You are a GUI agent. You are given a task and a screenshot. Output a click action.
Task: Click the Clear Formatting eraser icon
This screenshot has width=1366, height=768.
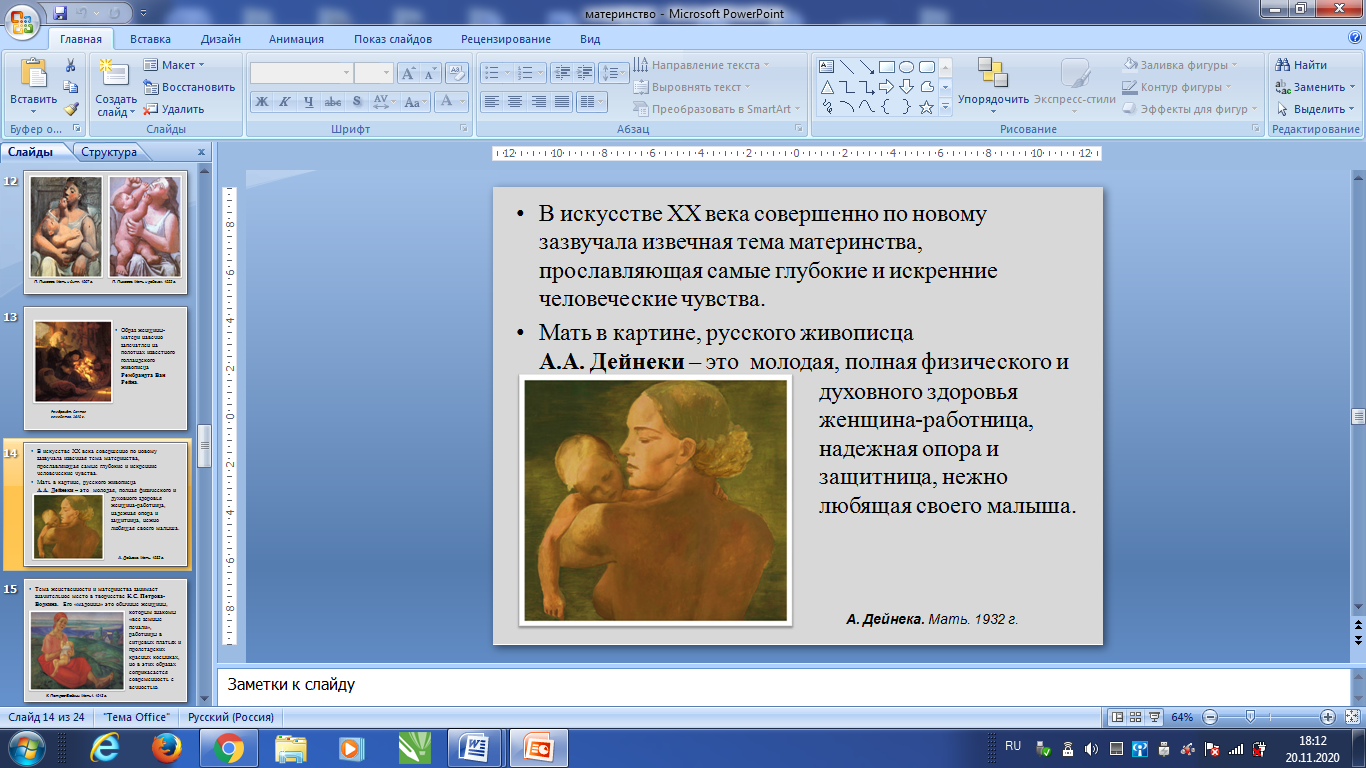457,73
